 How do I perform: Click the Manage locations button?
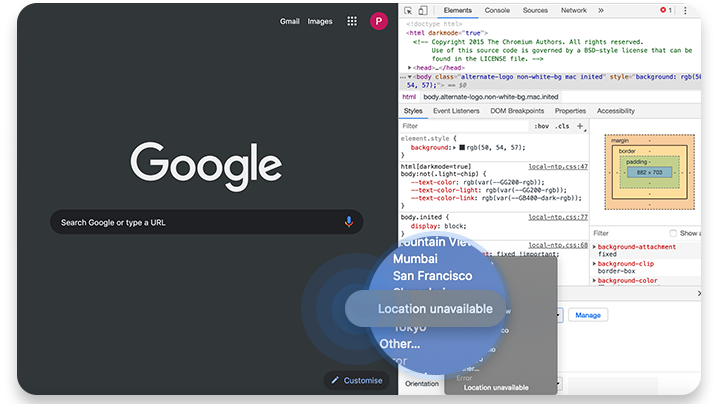click(x=587, y=315)
